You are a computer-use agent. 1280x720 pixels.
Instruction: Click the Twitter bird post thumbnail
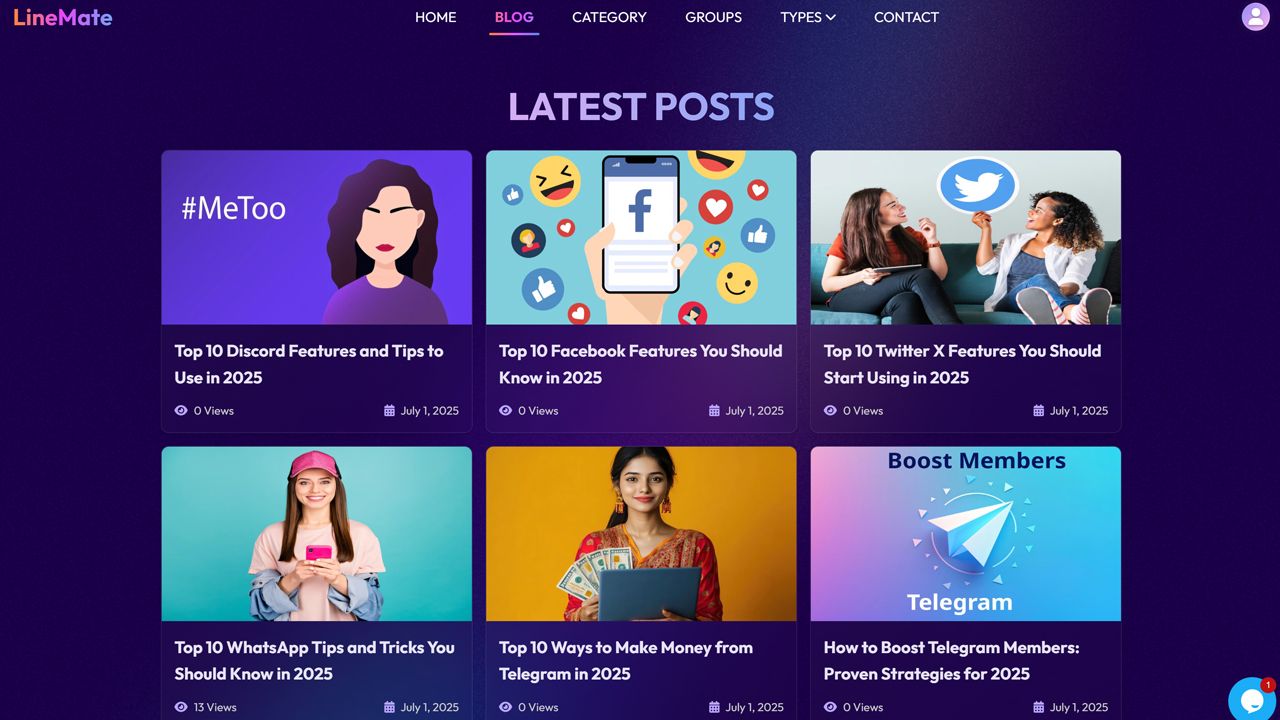[965, 237]
